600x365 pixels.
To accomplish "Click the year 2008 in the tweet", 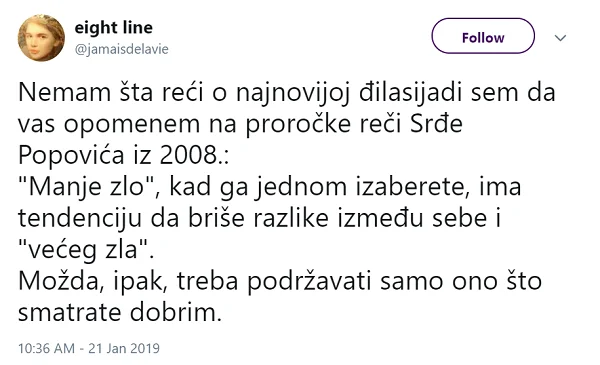I will 189,155.
